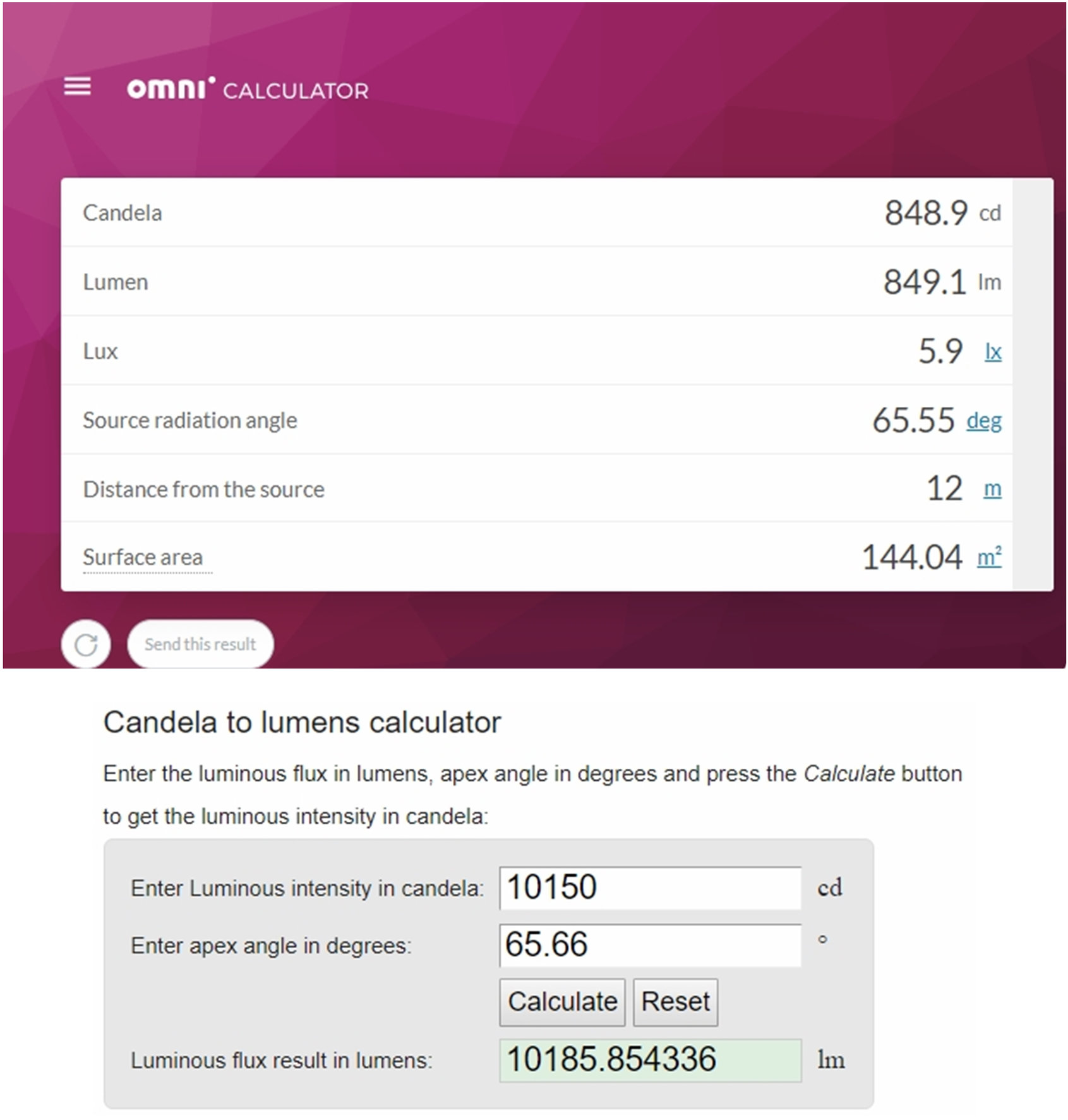Click the Candela value 848.9 field
1068x1120 pixels.
[x=925, y=213]
